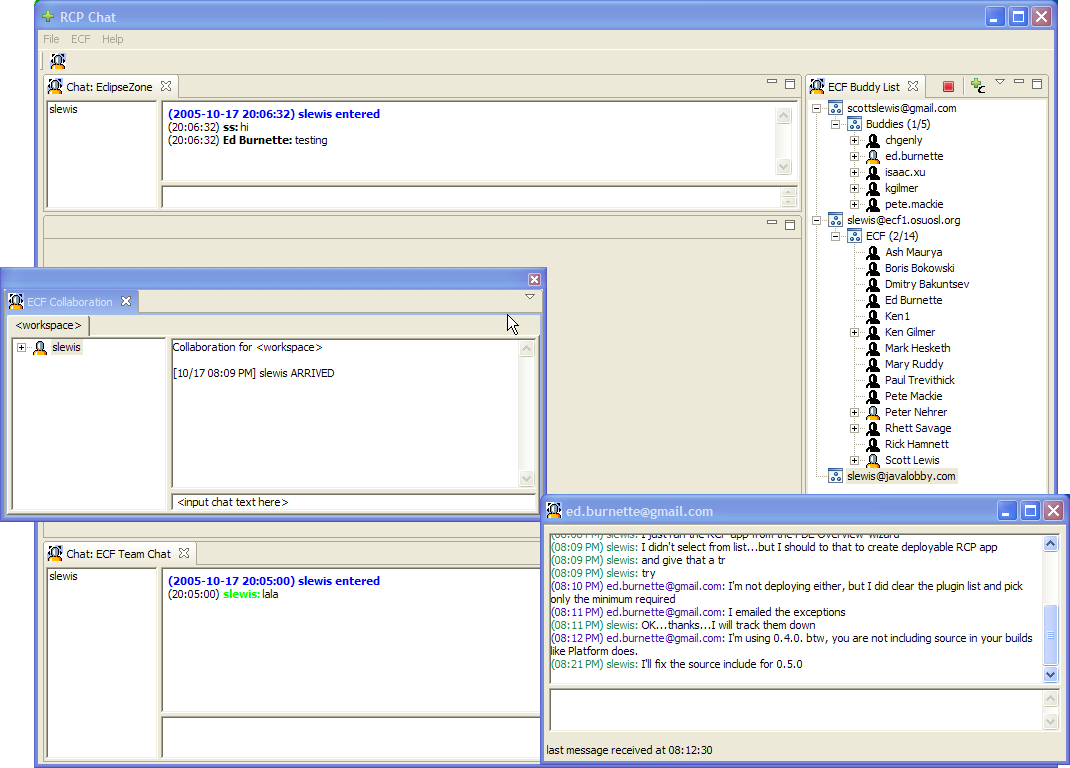This screenshot has height=768, width=1070.
Task: Close the ECF Buddy List tab with its X
Action: [x=913, y=87]
